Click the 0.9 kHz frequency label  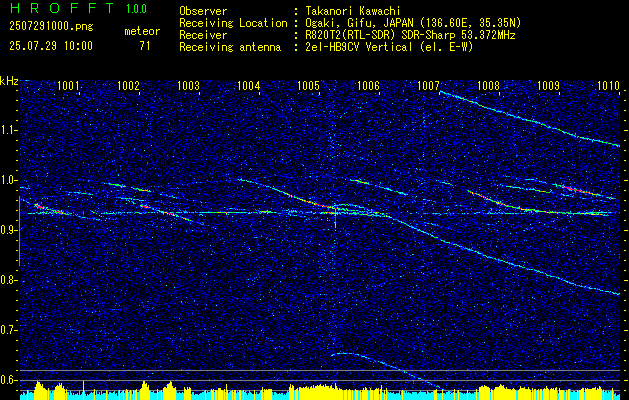point(9,230)
